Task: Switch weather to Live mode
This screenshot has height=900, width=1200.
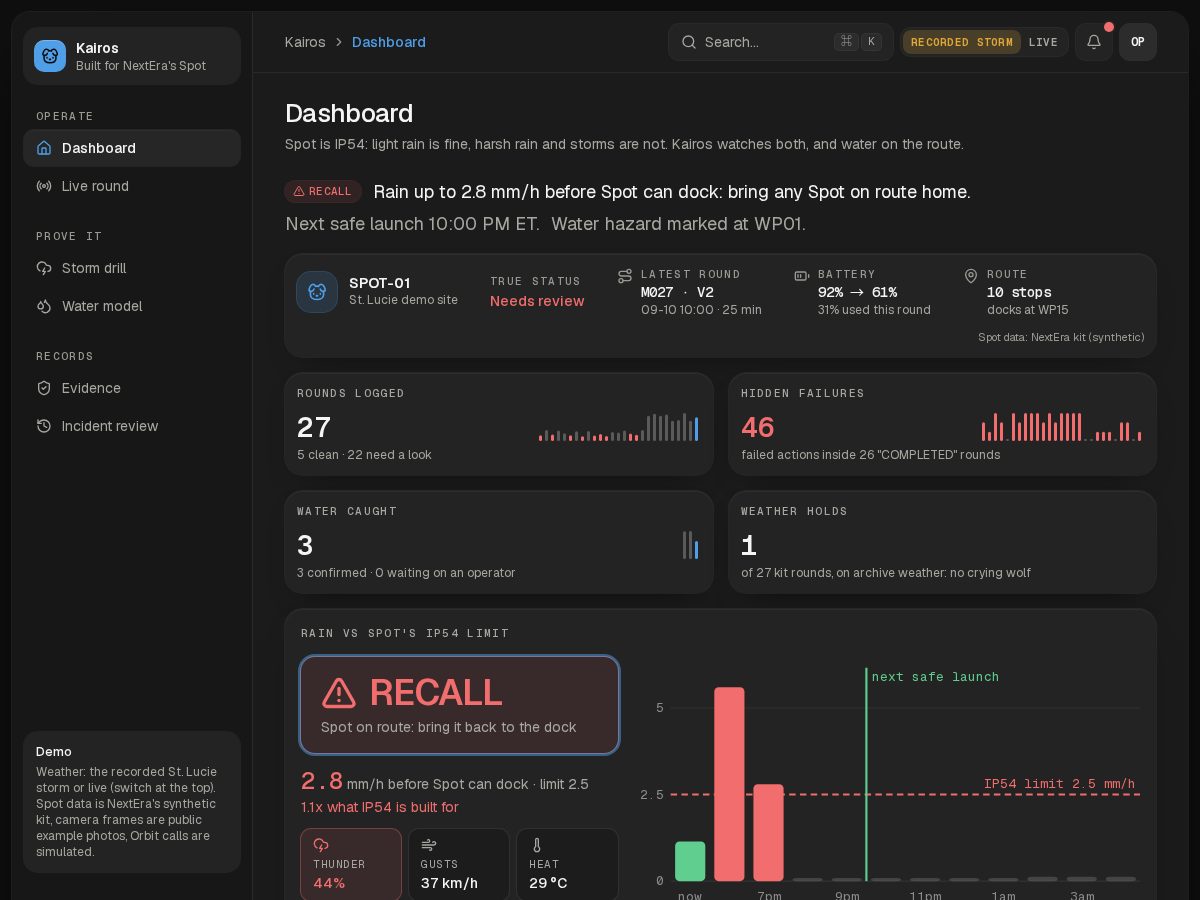Action: tap(1043, 42)
